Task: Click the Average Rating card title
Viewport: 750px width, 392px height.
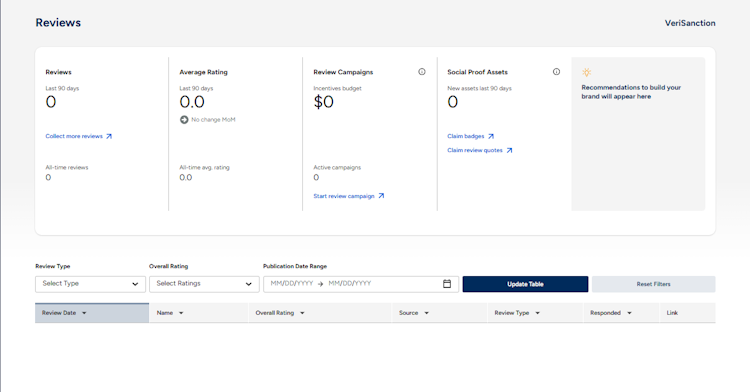Action: pos(203,72)
